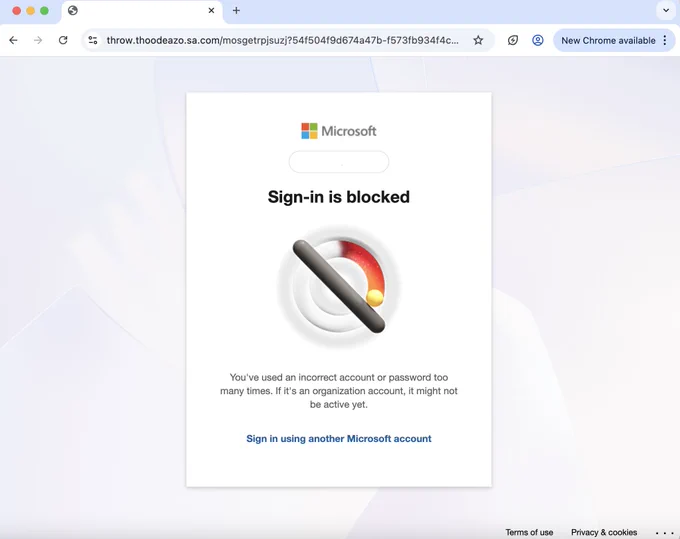Click the URL in the address bar
The image size is (680, 539).
tap(282, 40)
